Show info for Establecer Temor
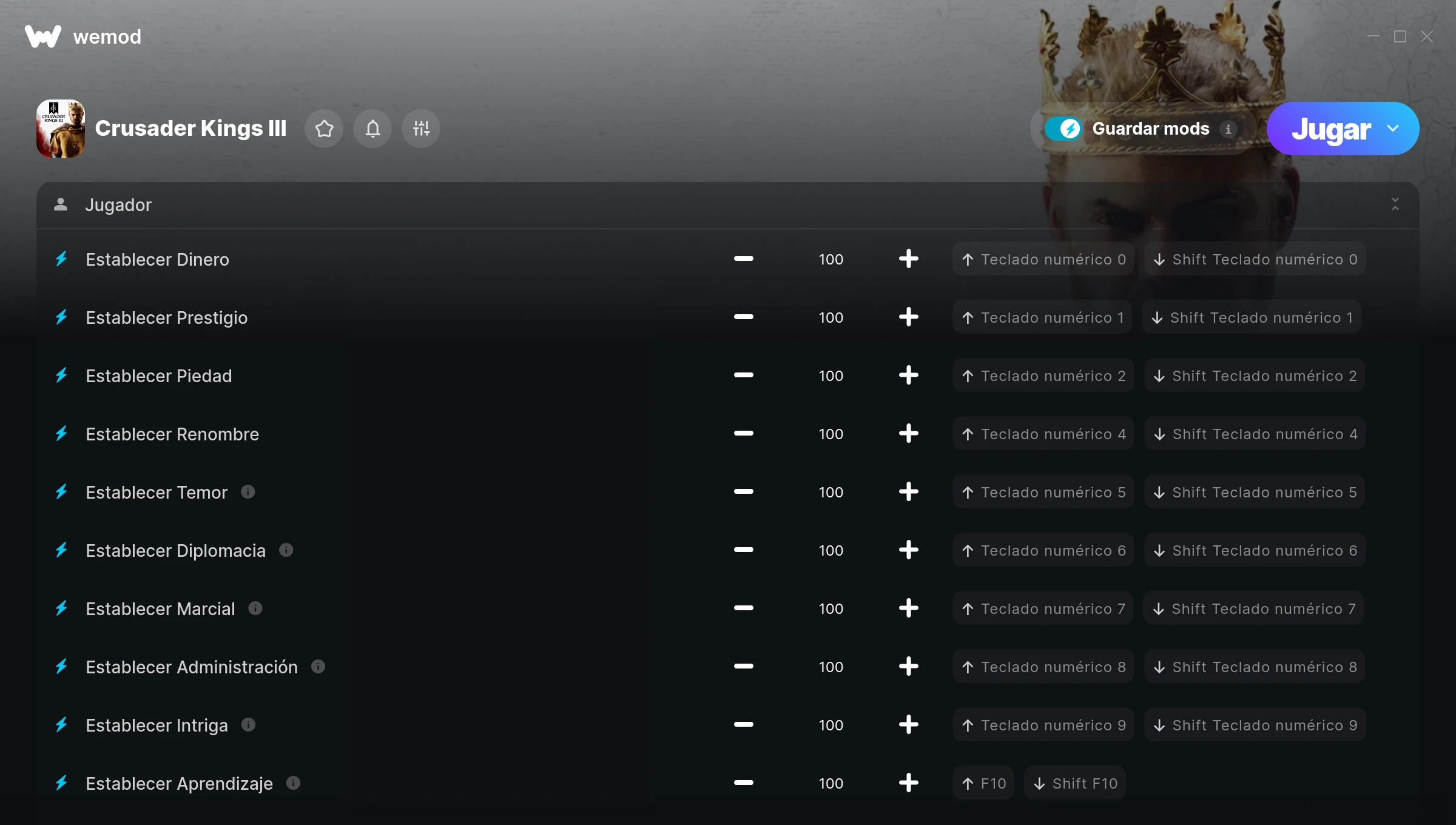1456x825 pixels. pos(248,491)
